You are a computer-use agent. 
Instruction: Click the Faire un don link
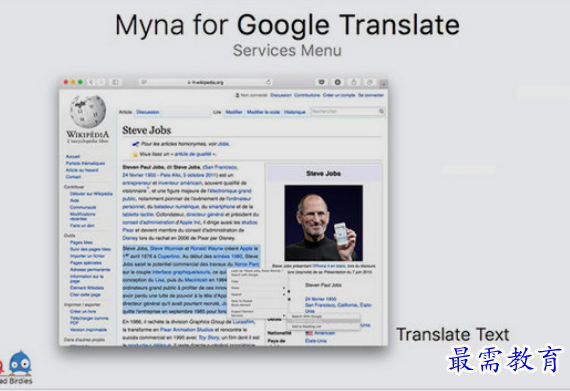82,226
